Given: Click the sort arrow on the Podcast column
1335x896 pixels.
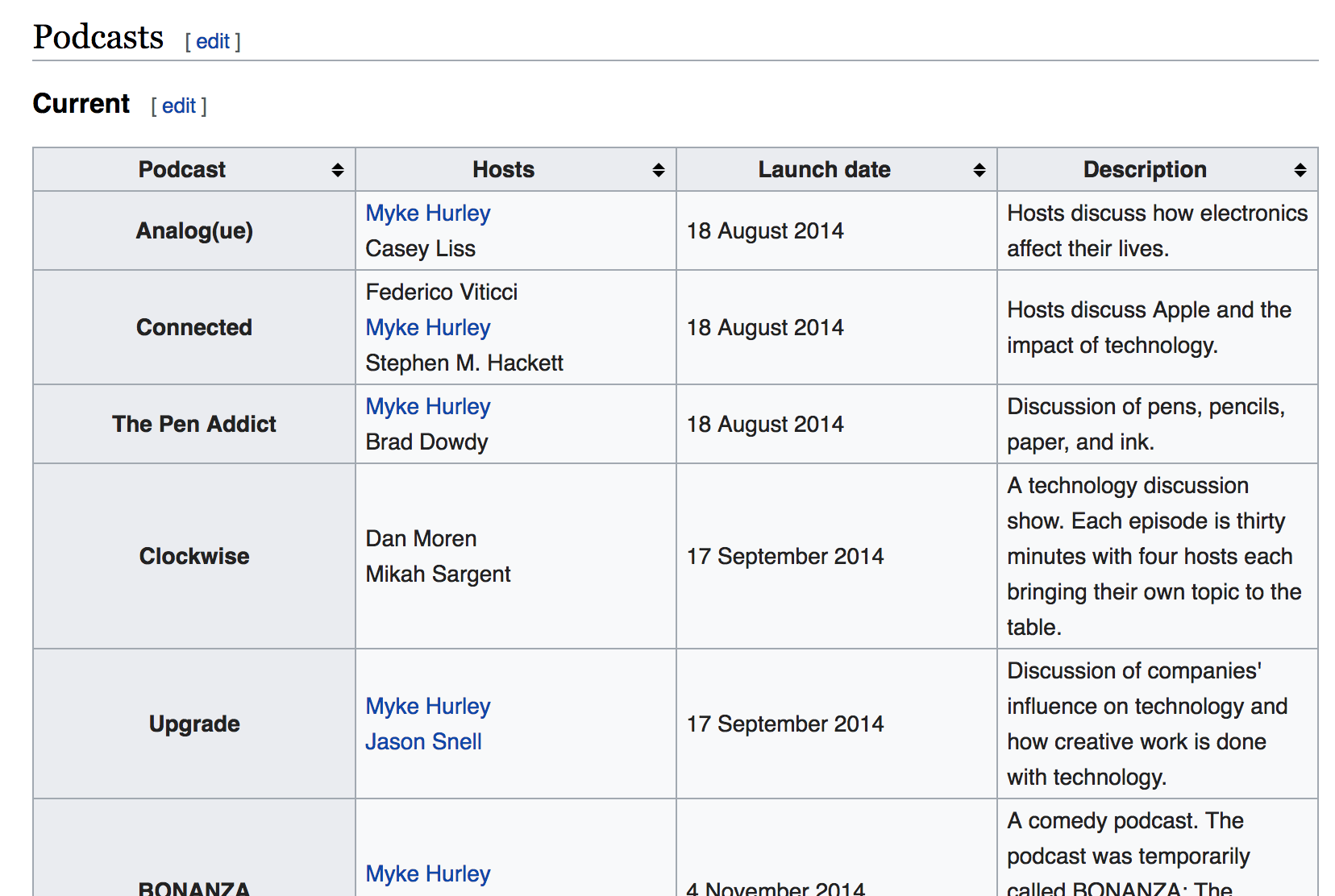Looking at the screenshot, I should 338,169.
